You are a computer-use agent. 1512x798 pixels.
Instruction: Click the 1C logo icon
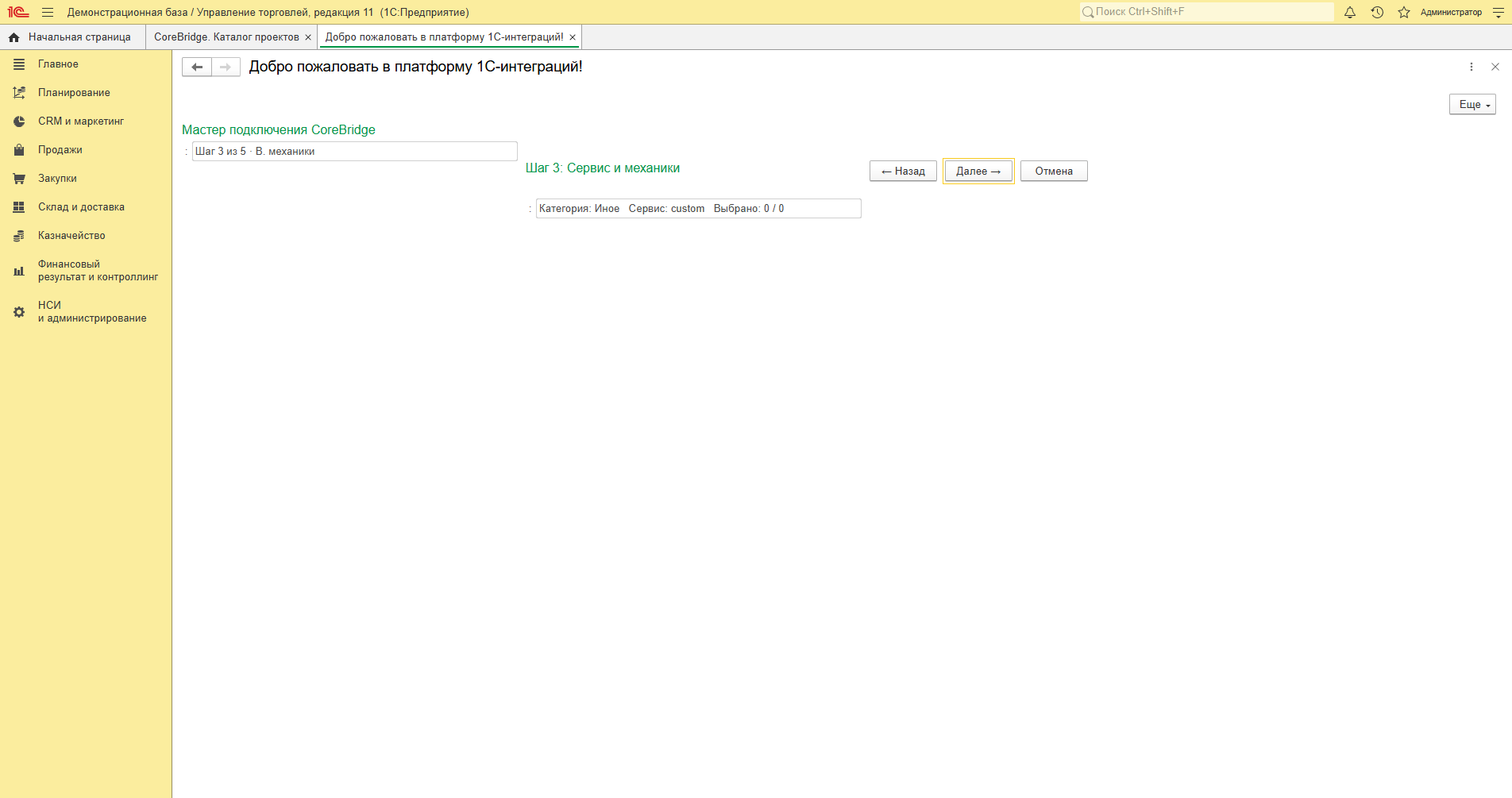click(x=18, y=12)
